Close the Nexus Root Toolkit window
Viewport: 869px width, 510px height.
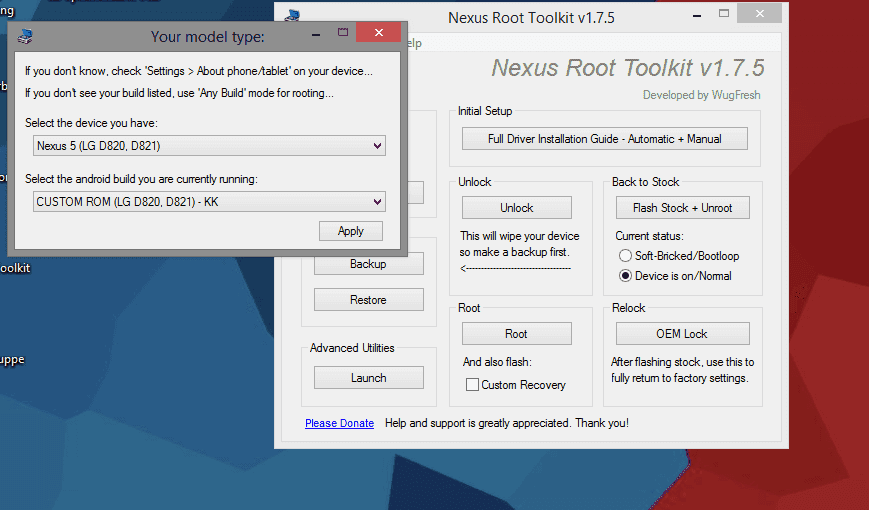point(759,13)
